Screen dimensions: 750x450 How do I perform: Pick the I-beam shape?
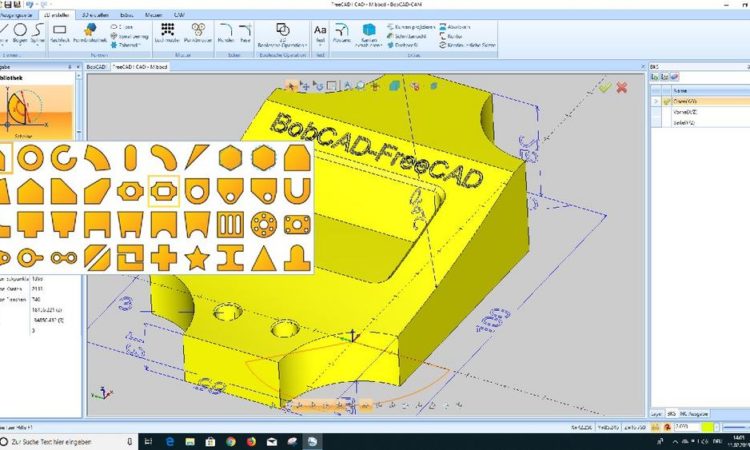[x=230, y=258]
